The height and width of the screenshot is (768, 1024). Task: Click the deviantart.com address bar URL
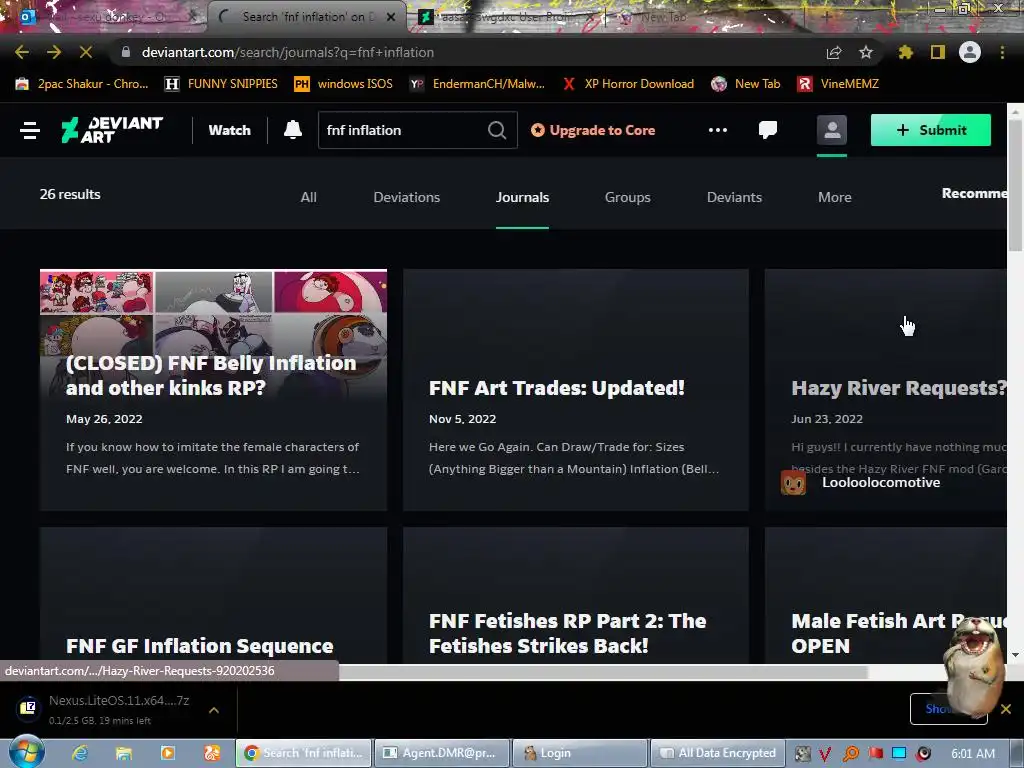point(287,52)
